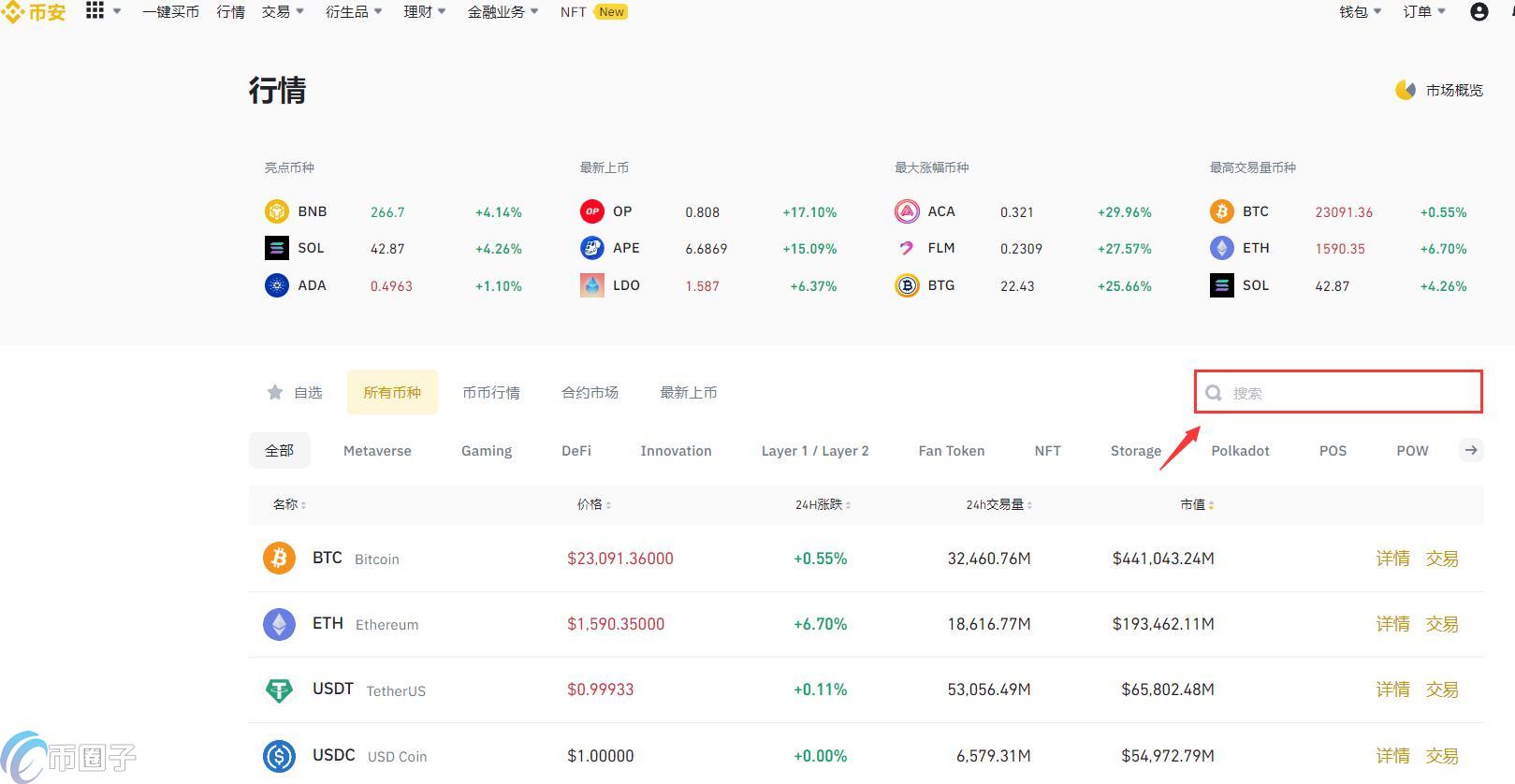Open 交易 for the USDT row
This screenshot has height=784, width=1515.
tap(1442, 690)
